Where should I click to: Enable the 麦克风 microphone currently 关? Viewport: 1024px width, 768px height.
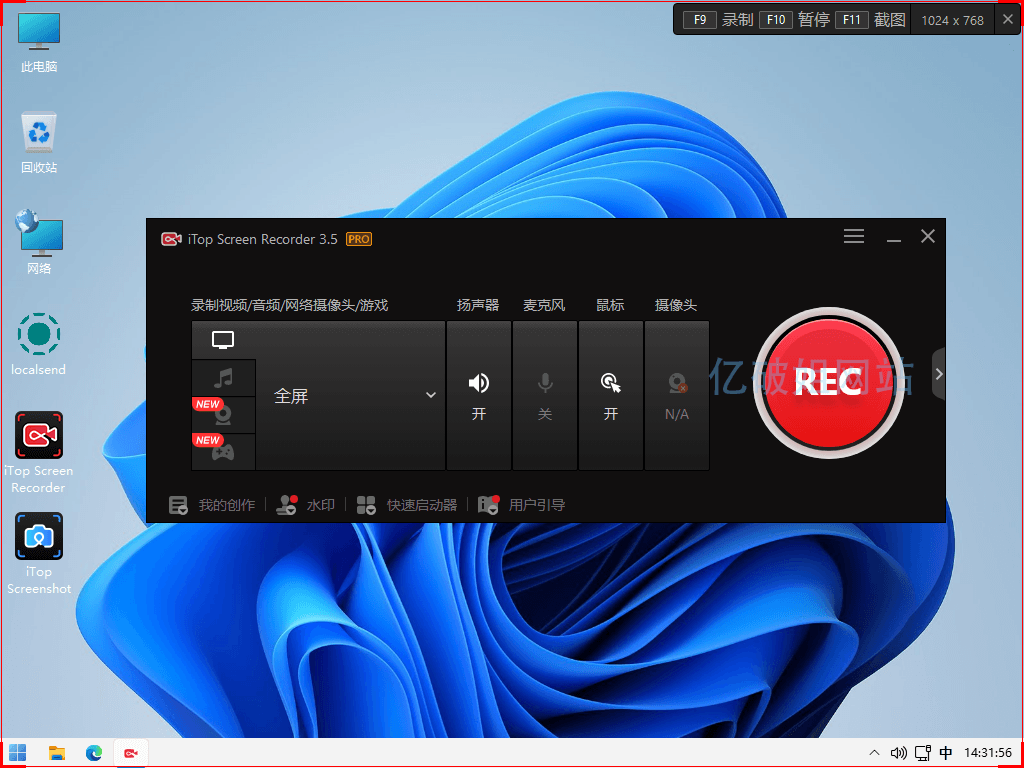tap(544, 393)
